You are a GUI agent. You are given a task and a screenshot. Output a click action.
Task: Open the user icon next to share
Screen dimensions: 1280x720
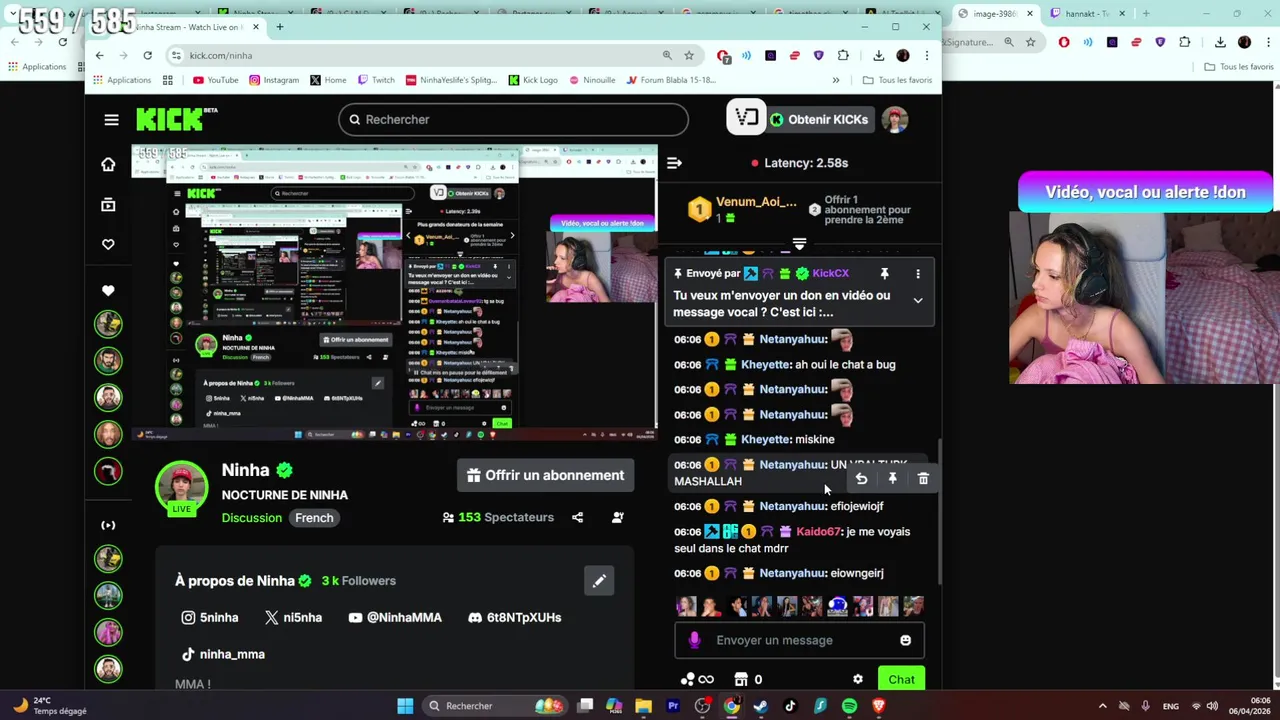(617, 517)
